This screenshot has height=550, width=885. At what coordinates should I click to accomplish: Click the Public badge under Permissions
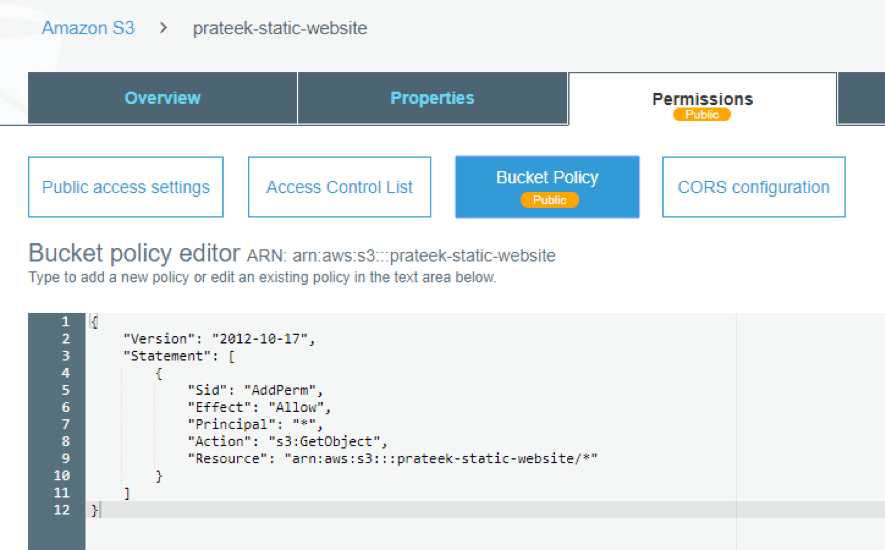click(702, 115)
